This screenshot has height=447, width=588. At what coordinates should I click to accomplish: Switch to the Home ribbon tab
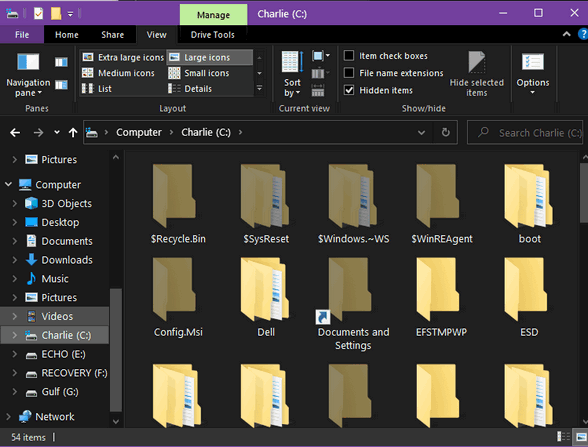pyautogui.click(x=67, y=35)
